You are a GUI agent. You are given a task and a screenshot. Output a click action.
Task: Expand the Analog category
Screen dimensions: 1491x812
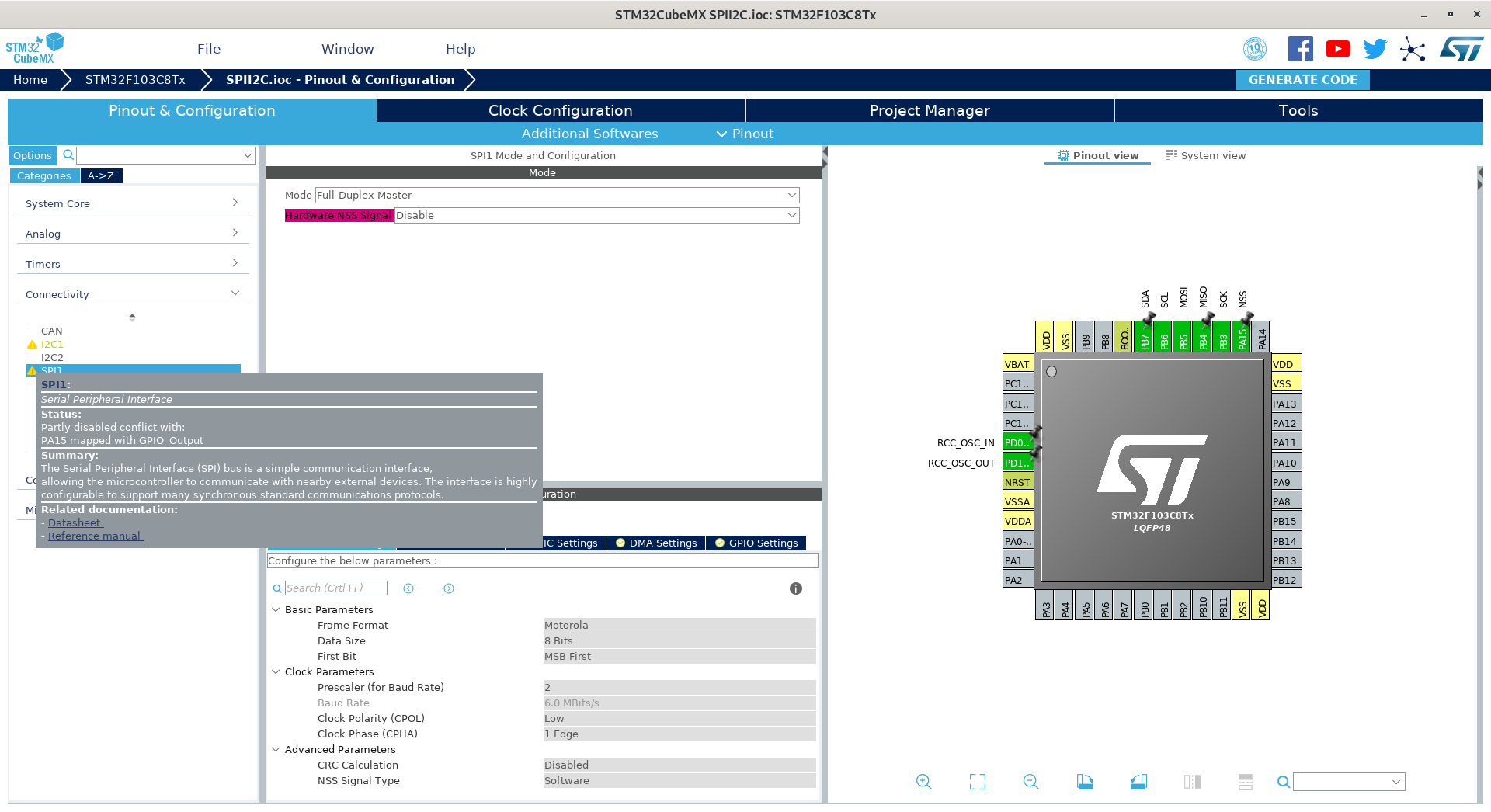[x=132, y=234]
